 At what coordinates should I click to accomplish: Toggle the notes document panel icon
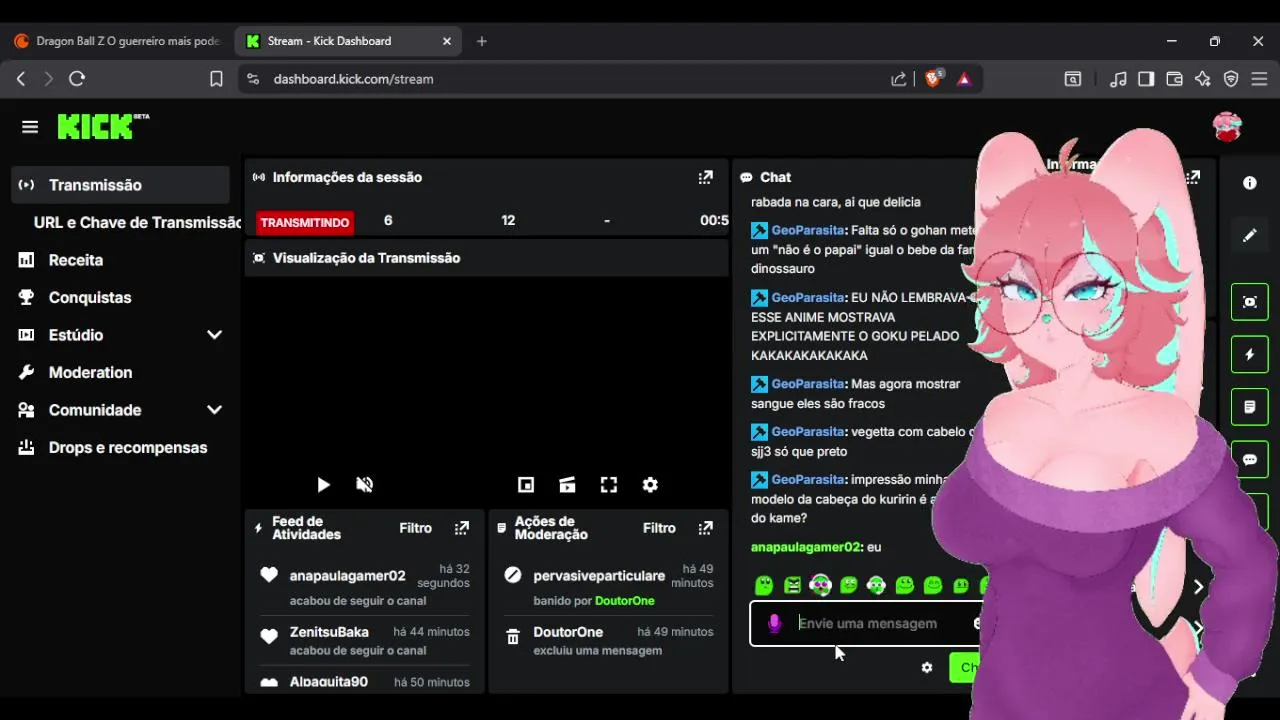click(1250, 407)
